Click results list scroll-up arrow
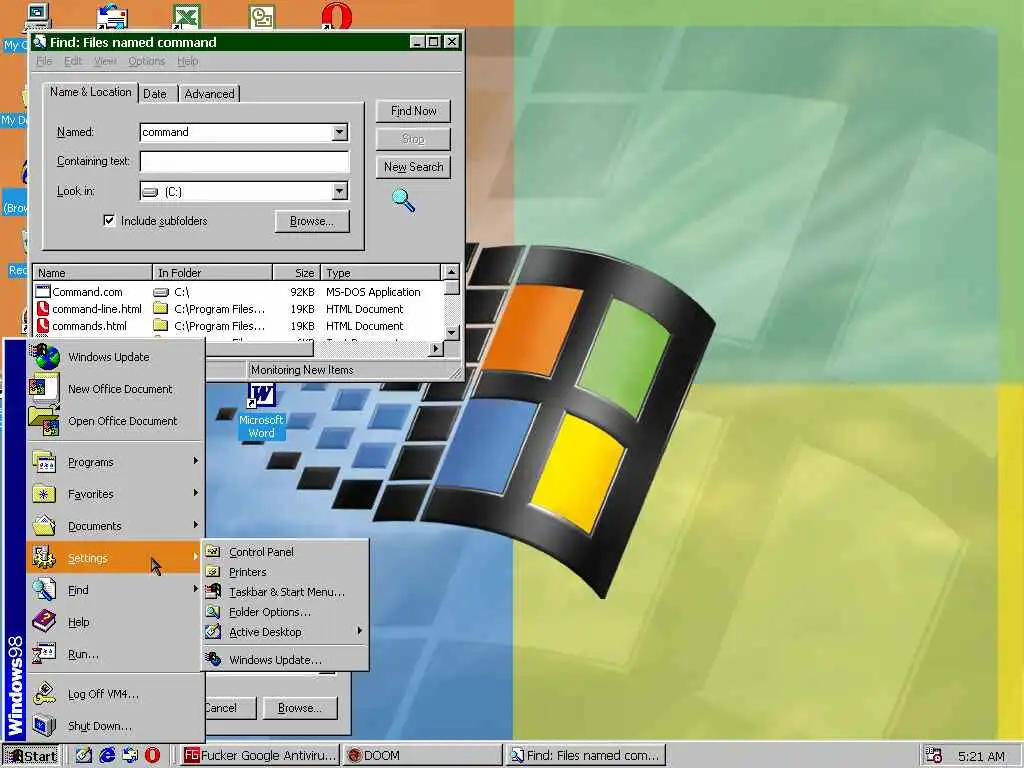Viewport: 1024px width, 768px height. click(x=451, y=272)
